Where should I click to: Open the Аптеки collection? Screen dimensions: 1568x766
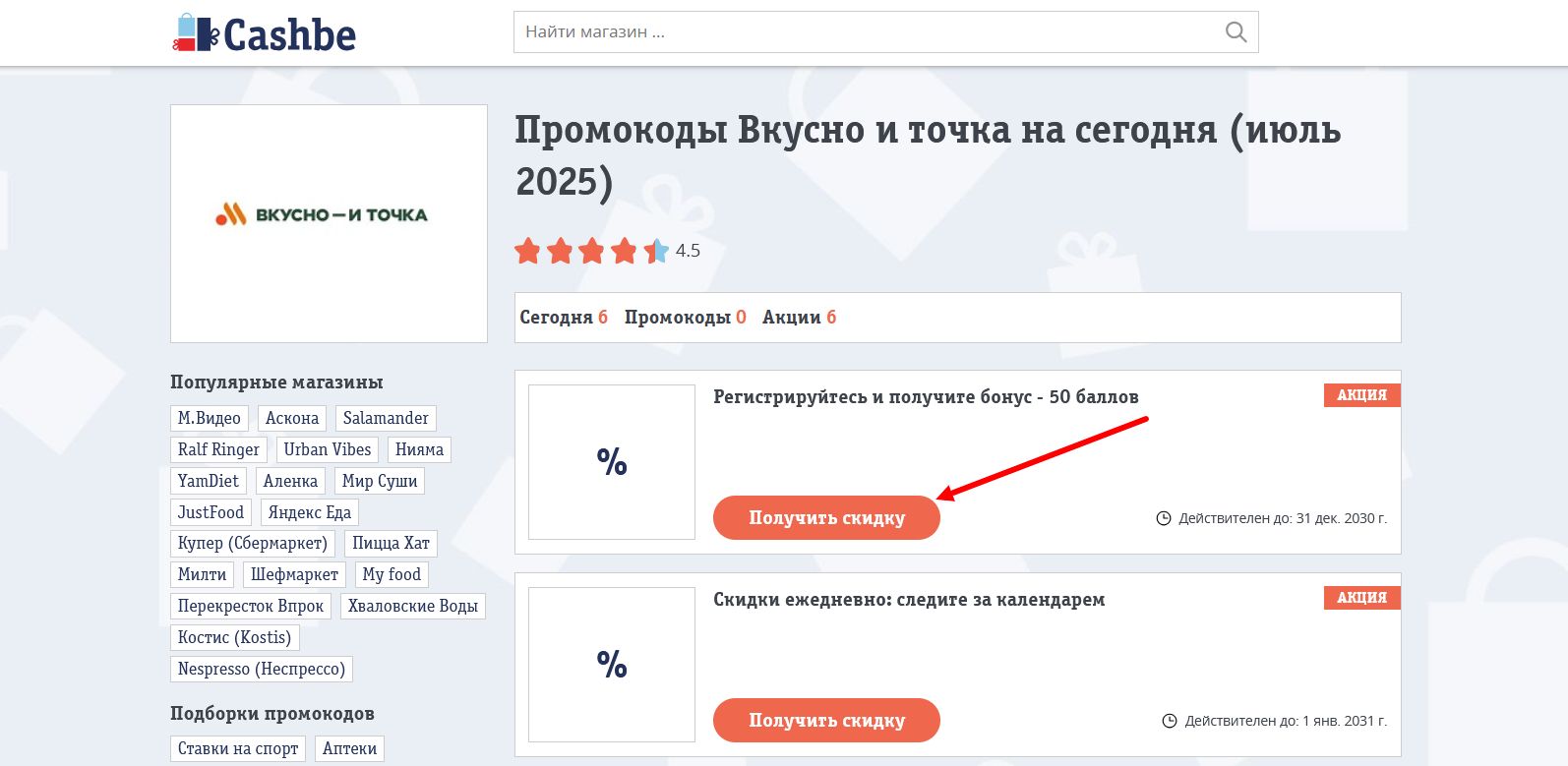pos(350,748)
